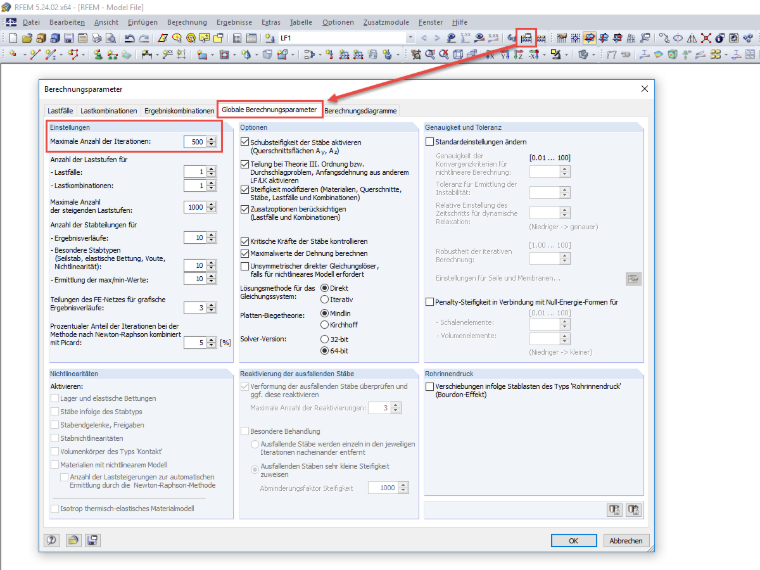Toggle Steifigkeit modifizieren checkbox
The width and height of the screenshot is (760, 570).
245,190
